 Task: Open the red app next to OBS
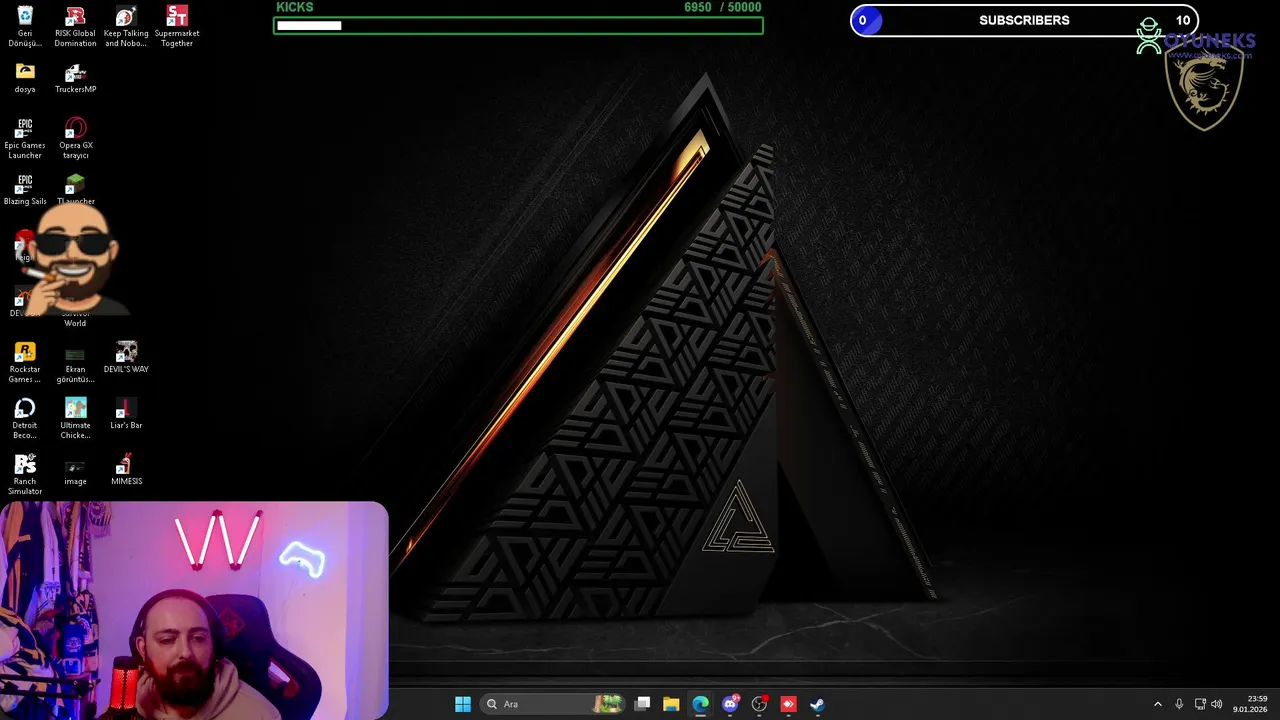pyautogui.click(x=788, y=704)
